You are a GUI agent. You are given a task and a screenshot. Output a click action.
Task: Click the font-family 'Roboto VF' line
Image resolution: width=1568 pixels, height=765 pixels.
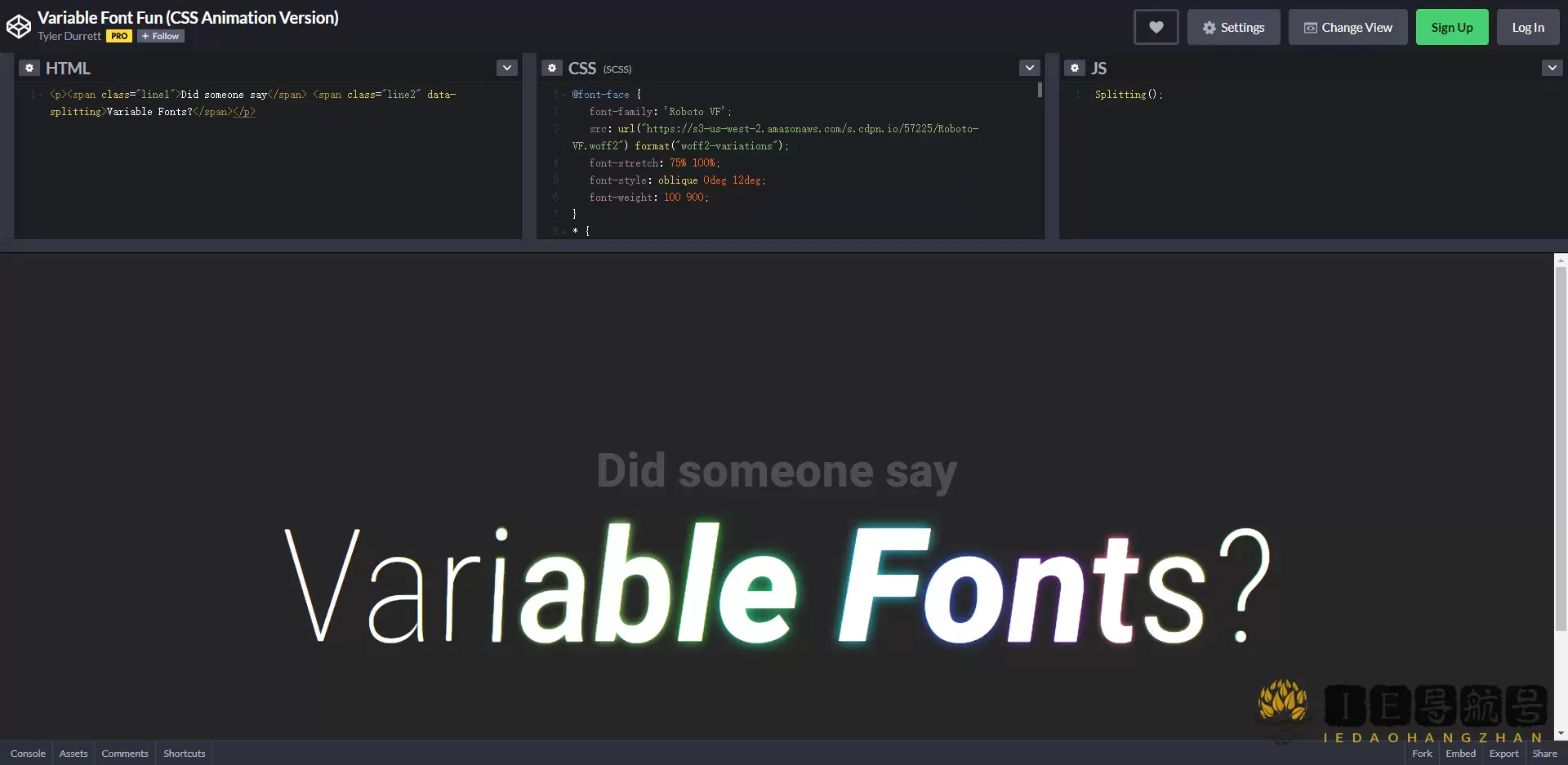pyautogui.click(x=660, y=112)
